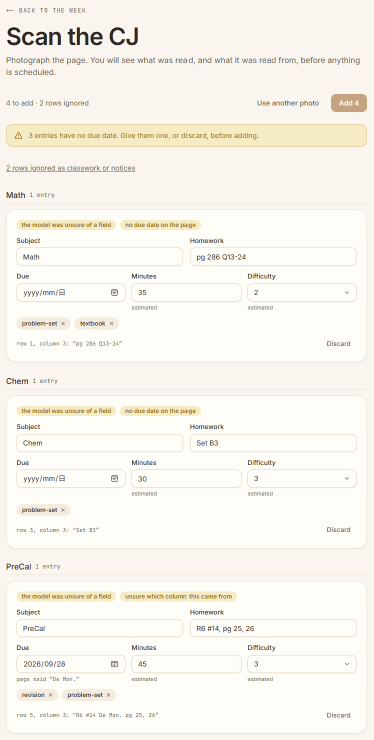Click 'no due date on the page' badge in Math card

pos(161,225)
